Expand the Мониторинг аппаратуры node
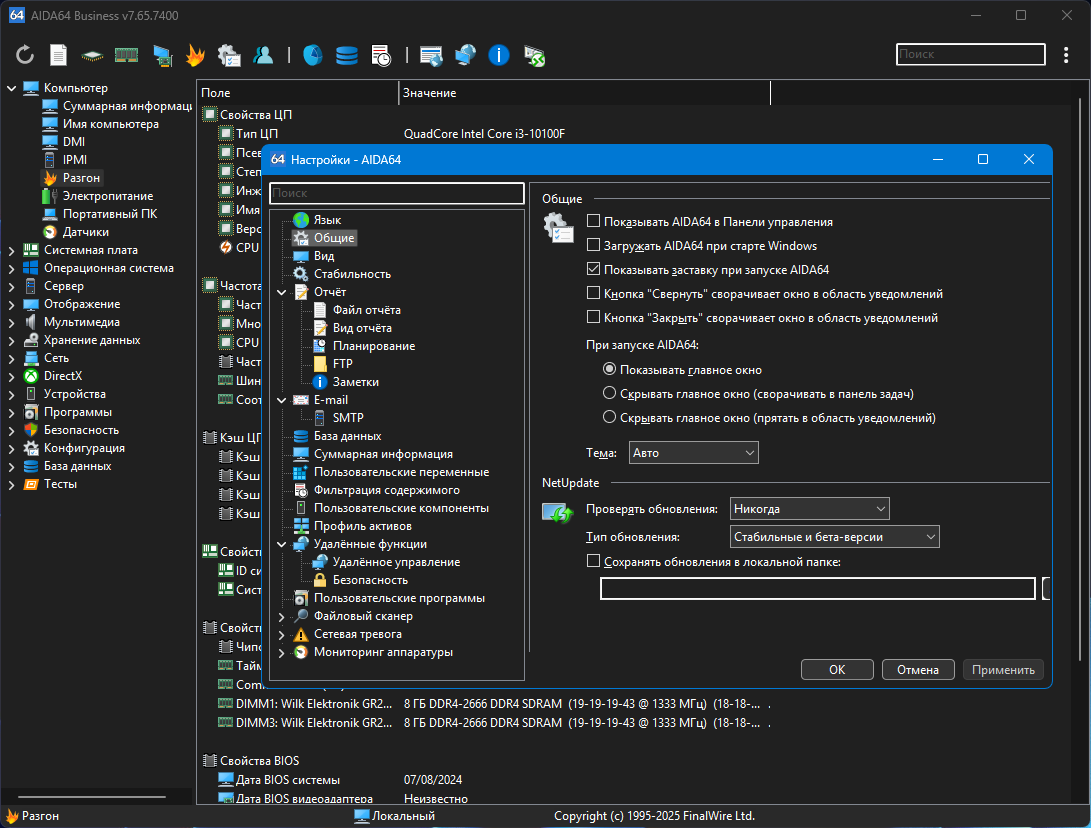1091x828 pixels. [282, 653]
